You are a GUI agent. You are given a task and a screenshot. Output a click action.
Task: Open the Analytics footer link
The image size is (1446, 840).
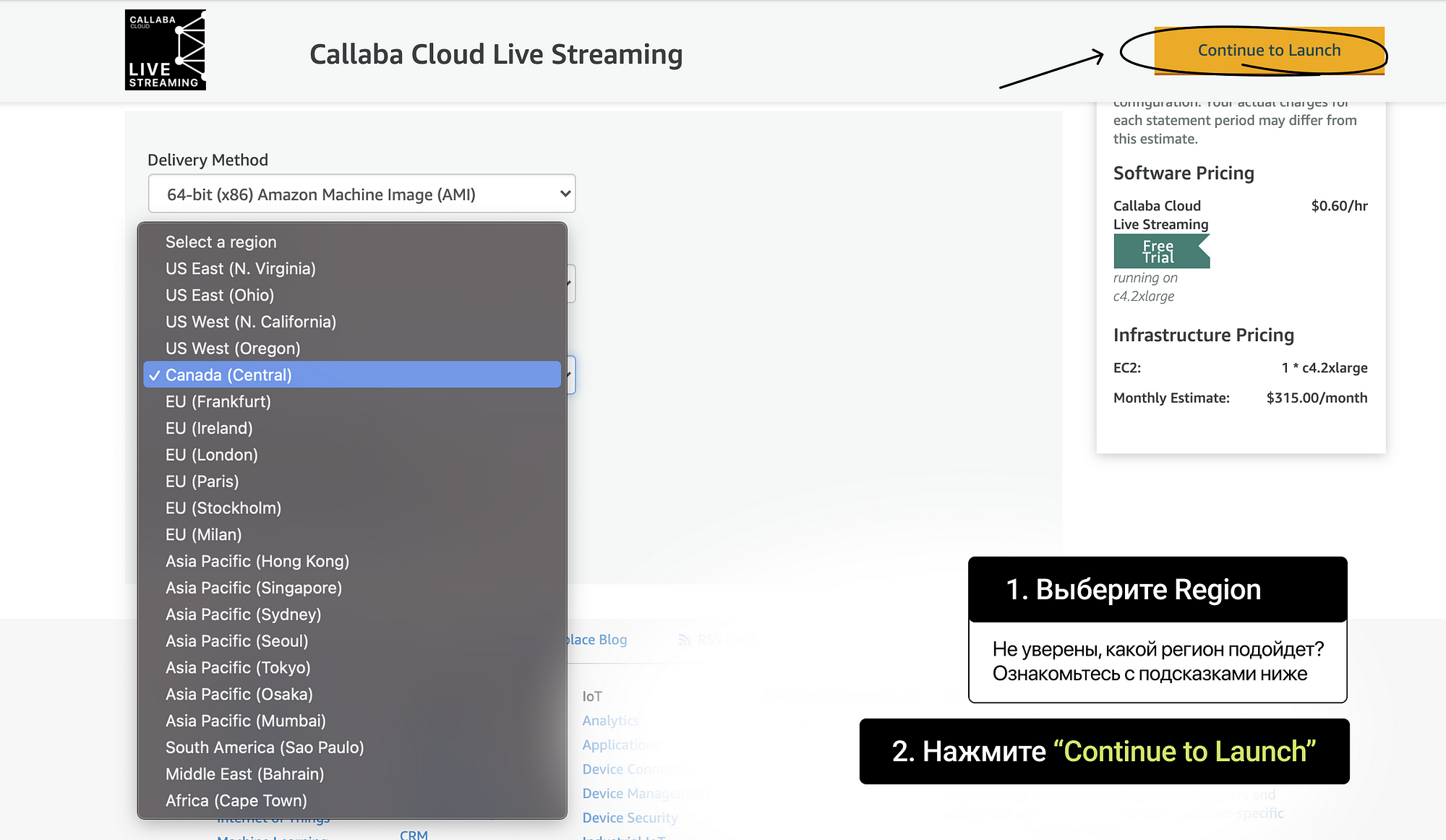pyautogui.click(x=611, y=721)
